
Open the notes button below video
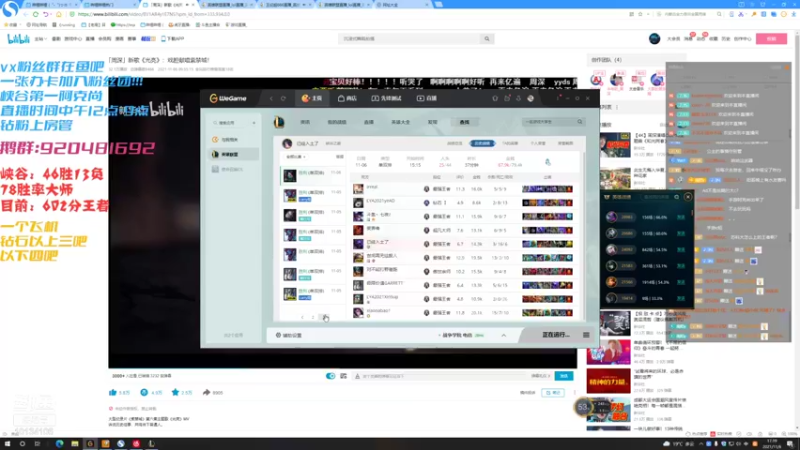tap(553, 392)
